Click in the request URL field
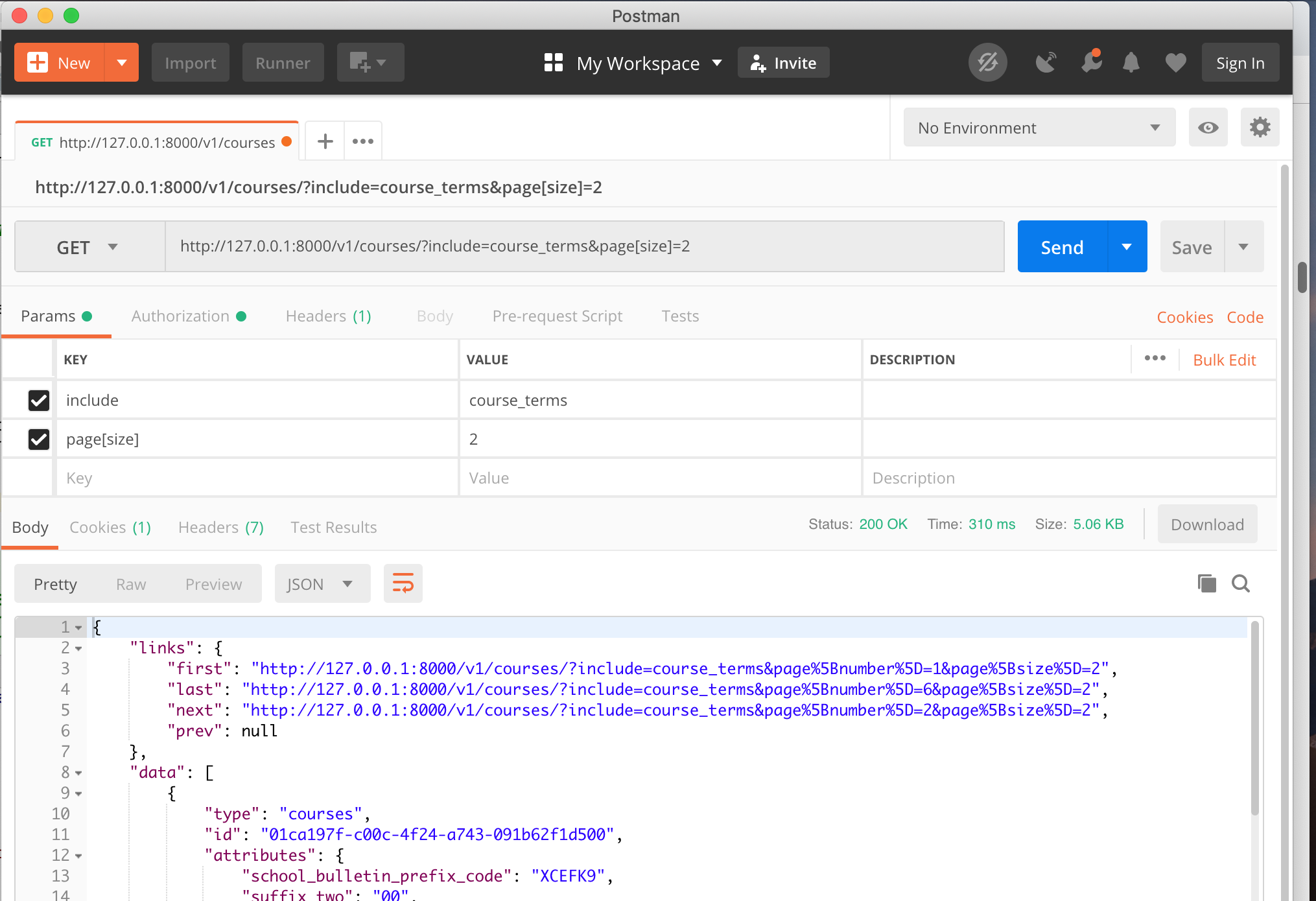The height and width of the screenshot is (901, 1316). pos(584,246)
